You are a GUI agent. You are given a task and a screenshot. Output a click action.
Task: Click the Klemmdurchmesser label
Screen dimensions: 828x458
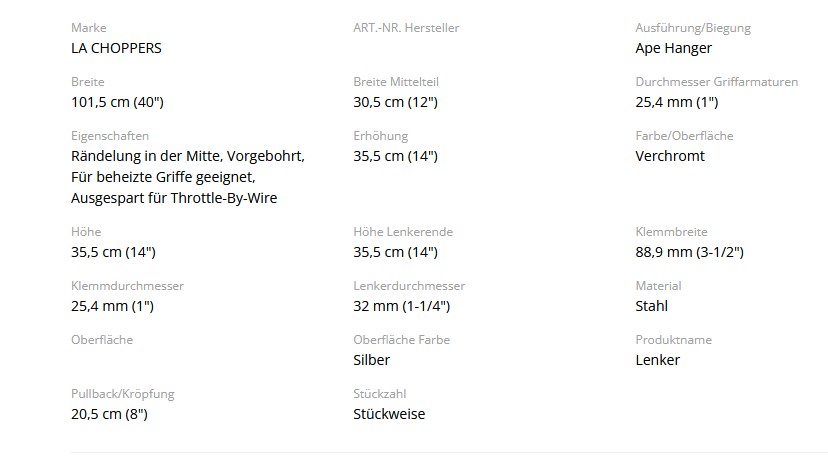tap(127, 286)
